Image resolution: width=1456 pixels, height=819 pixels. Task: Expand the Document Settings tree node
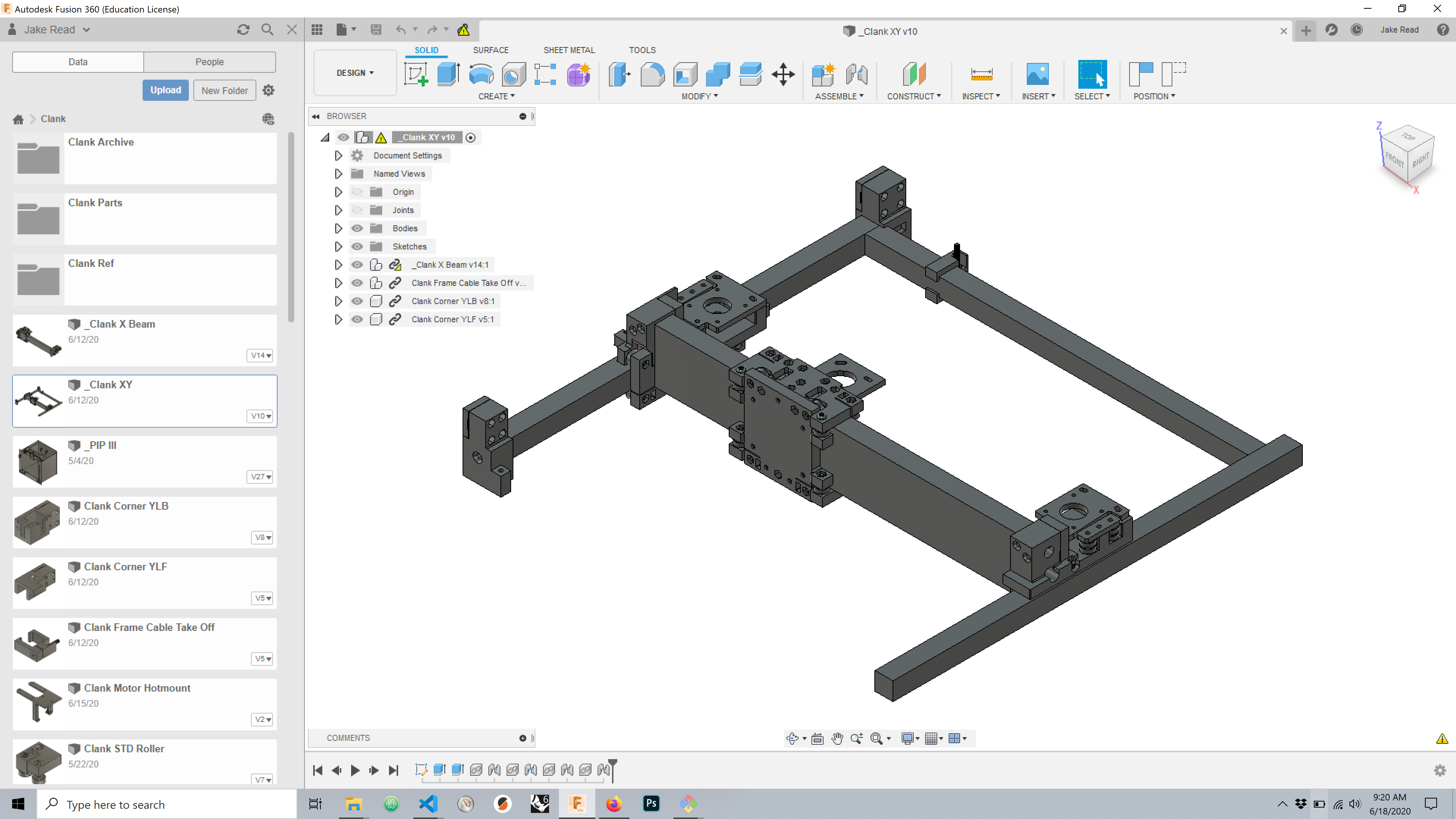coord(339,155)
